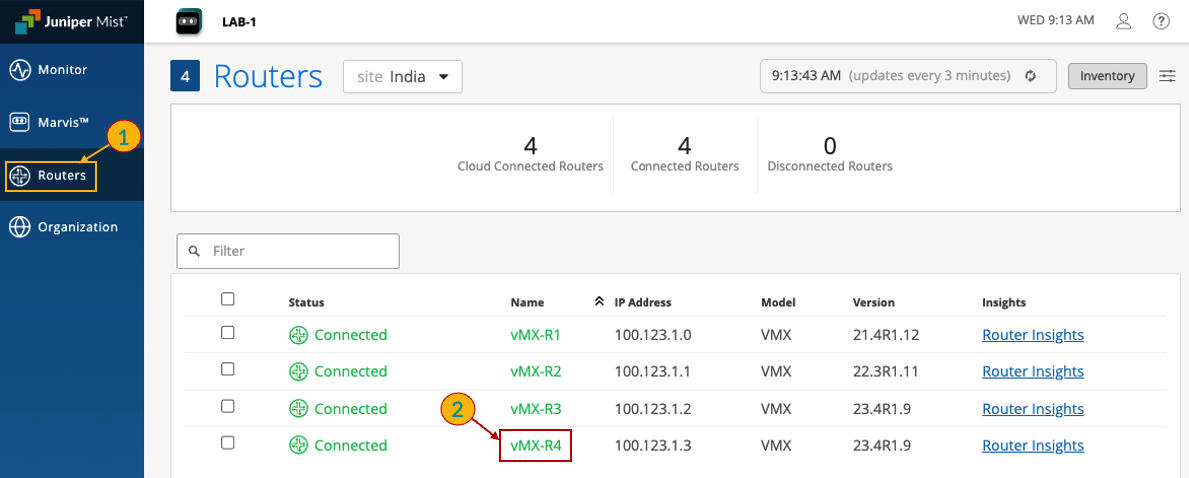This screenshot has height=478, width=1189.
Task: Go to Organization in the sidebar
Action: 77,227
